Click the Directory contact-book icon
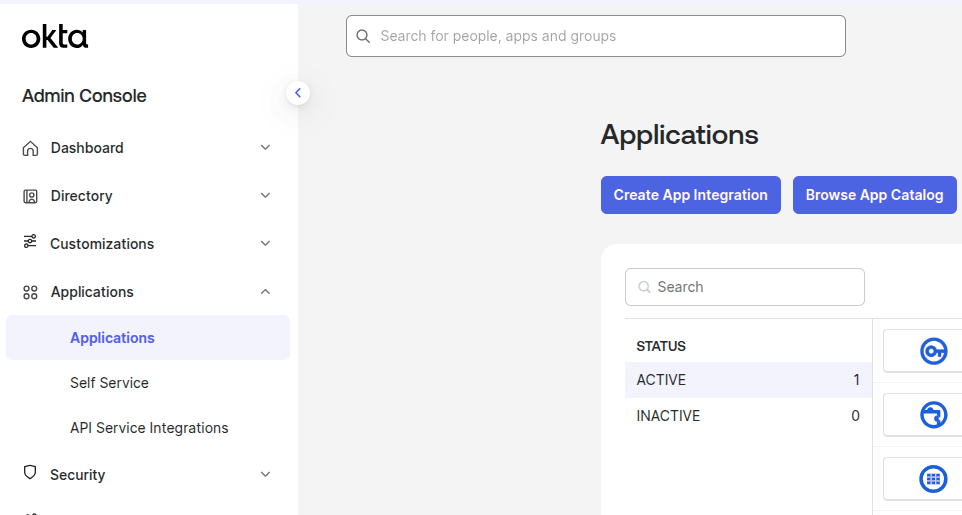This screenshot has height=515, width=962. pyautogui.click(x=30, y=196)
